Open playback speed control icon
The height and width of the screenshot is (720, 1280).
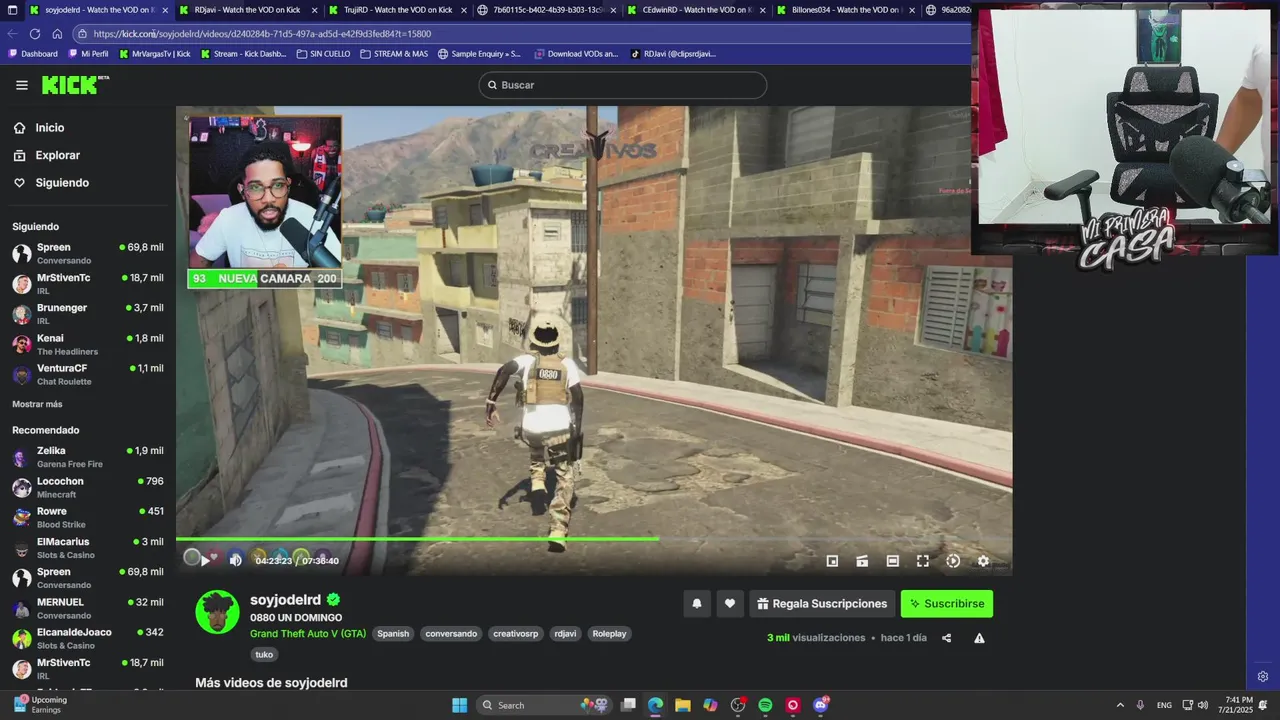coord(953,561)
